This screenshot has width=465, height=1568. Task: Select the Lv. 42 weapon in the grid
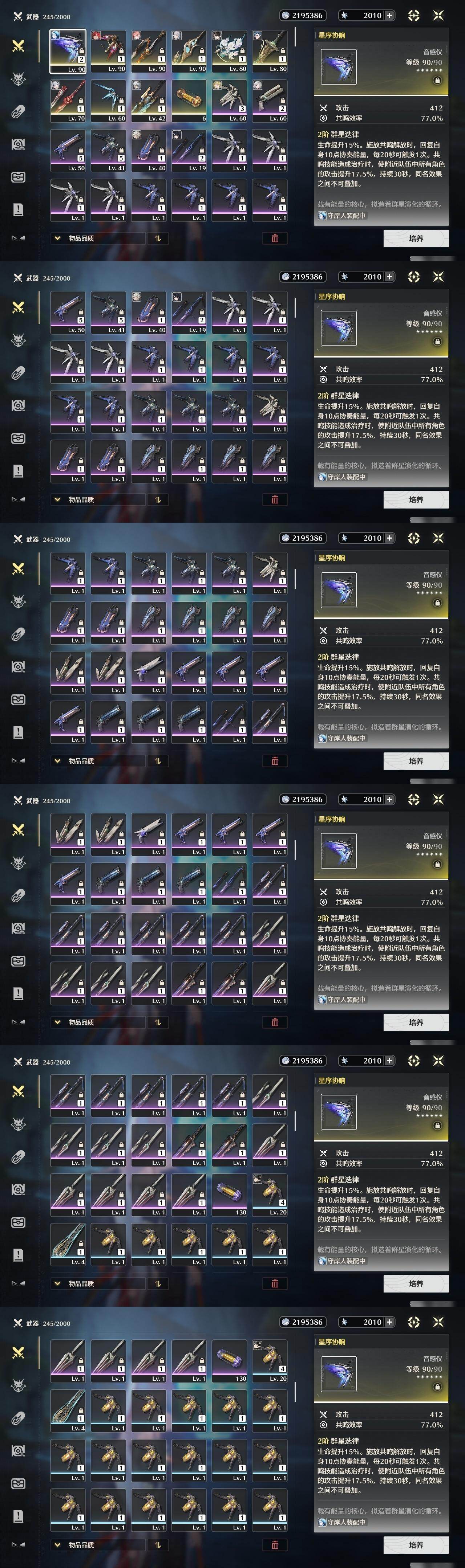149,101
